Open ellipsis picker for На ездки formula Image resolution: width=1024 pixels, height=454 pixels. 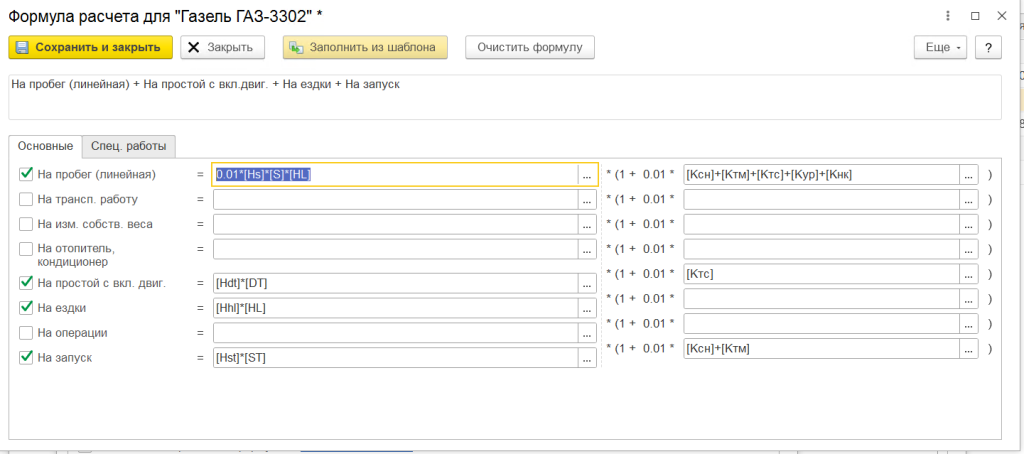tap(588, 308)
